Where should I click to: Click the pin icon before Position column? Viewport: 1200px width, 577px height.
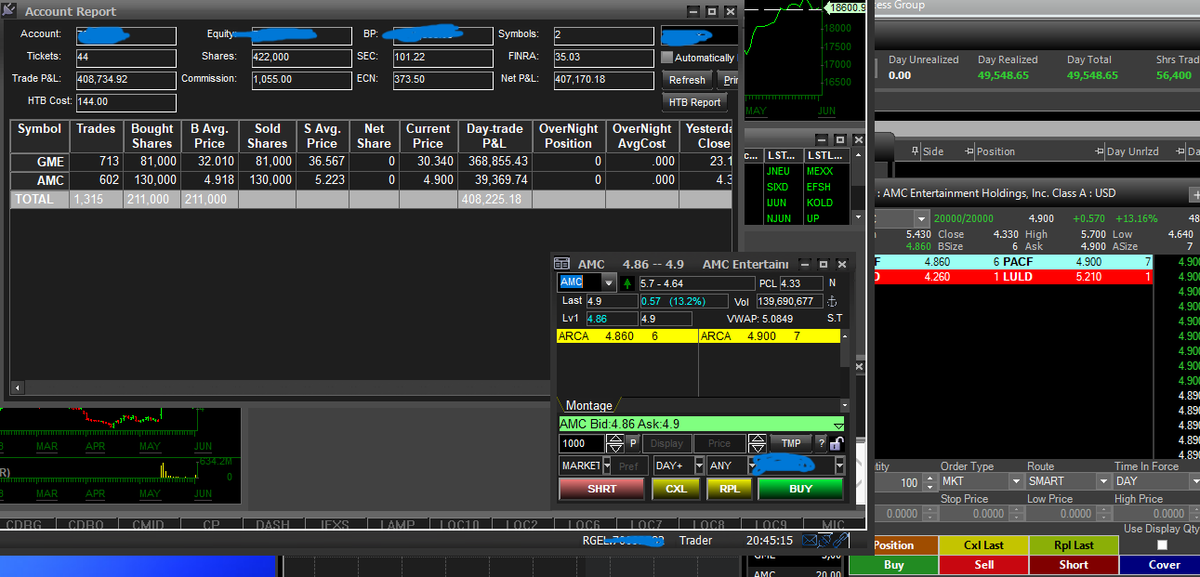tap(969, 152)
